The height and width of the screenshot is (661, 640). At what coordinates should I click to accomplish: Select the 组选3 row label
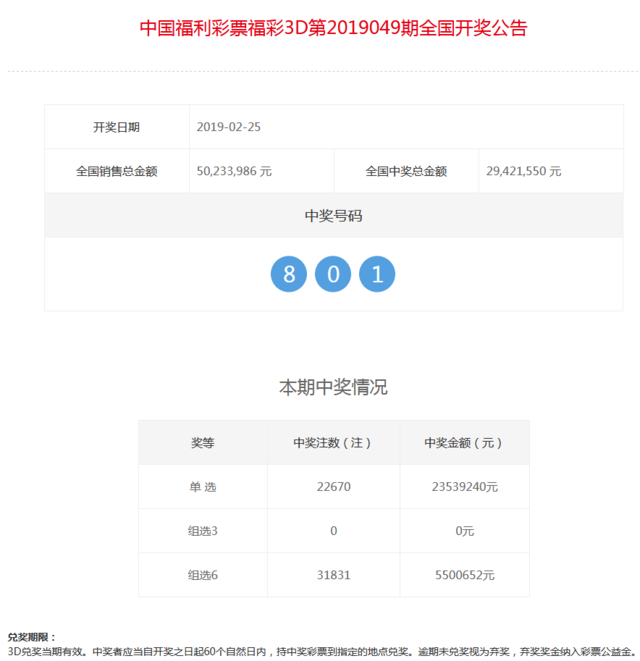[203, 531]
